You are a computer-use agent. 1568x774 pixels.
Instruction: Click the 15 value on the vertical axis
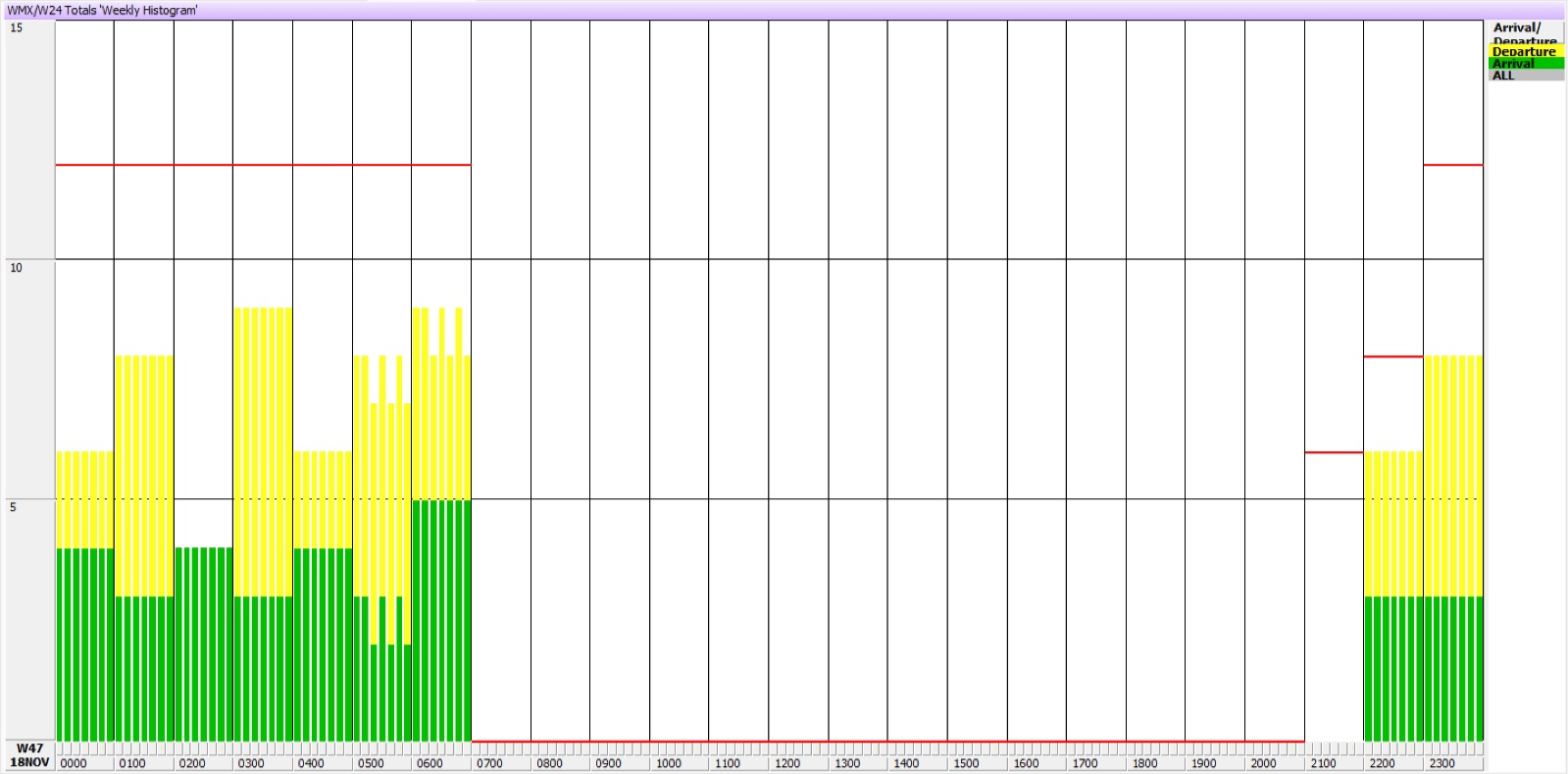coord(16,28)
